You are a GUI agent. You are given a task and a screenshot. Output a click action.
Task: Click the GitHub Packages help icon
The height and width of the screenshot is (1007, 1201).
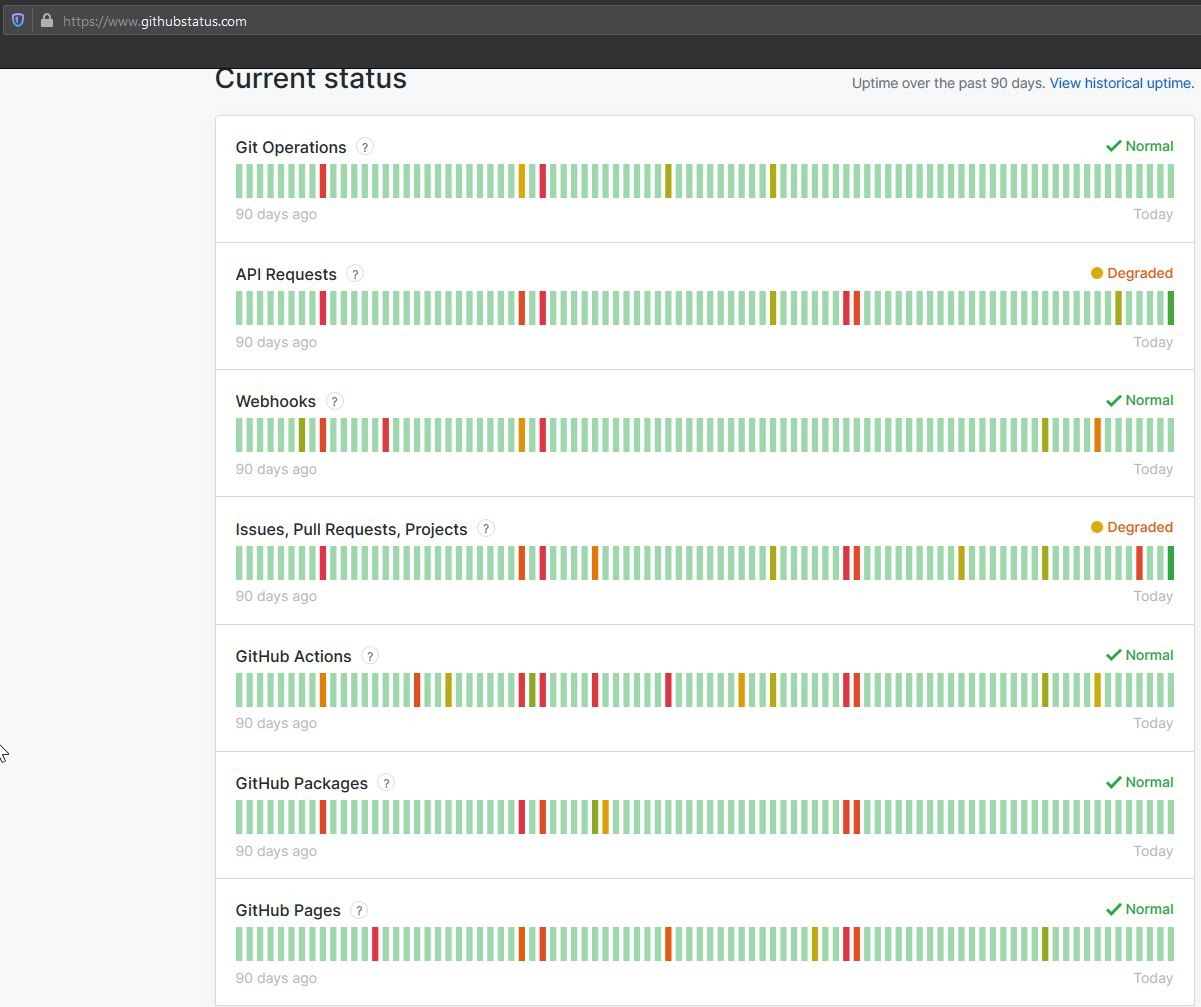pyautogui.click(x=386, y=783)
